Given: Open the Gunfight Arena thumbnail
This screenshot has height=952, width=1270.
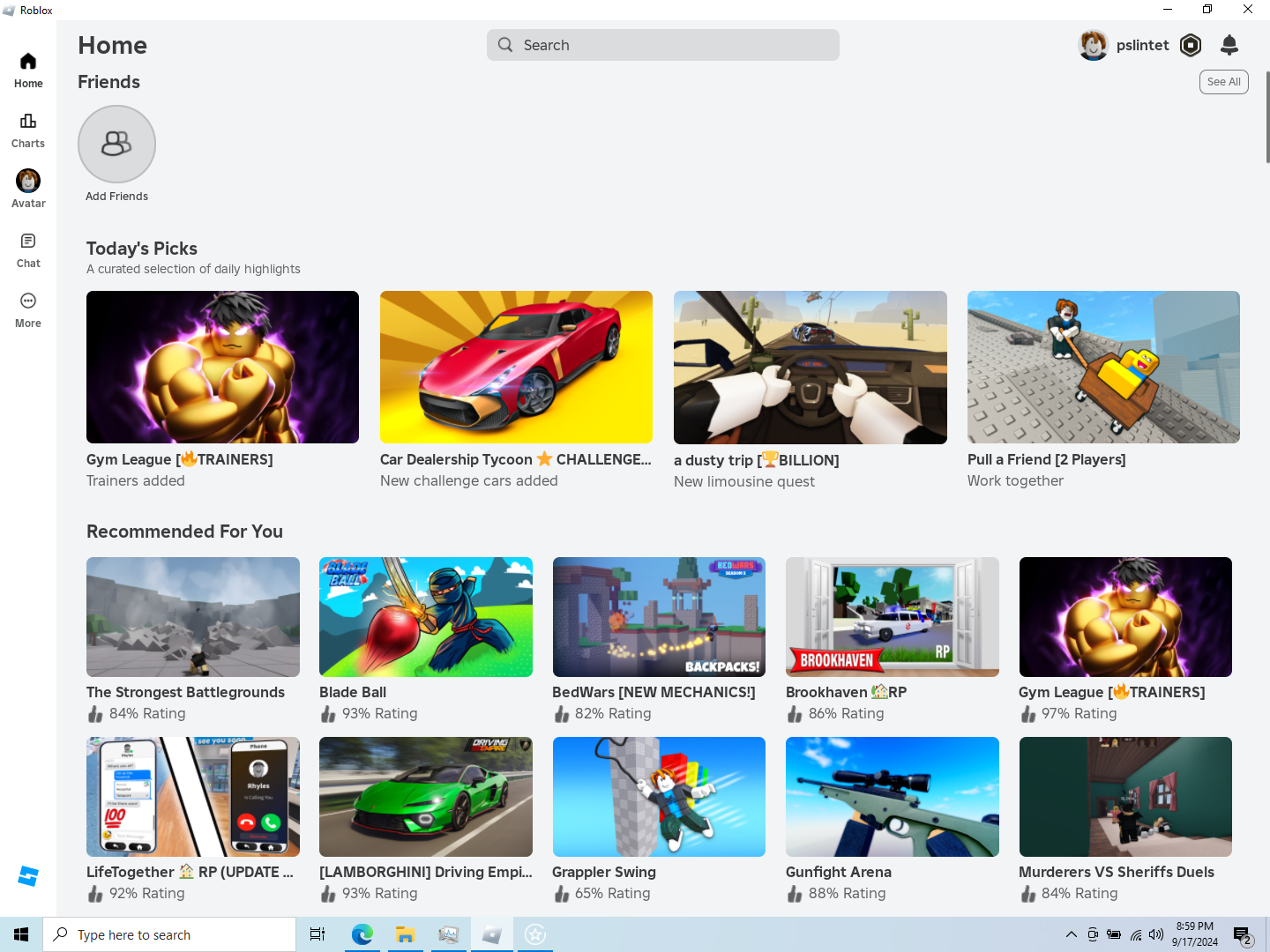Looking at the screenshot, I should (x=893, y=797).
